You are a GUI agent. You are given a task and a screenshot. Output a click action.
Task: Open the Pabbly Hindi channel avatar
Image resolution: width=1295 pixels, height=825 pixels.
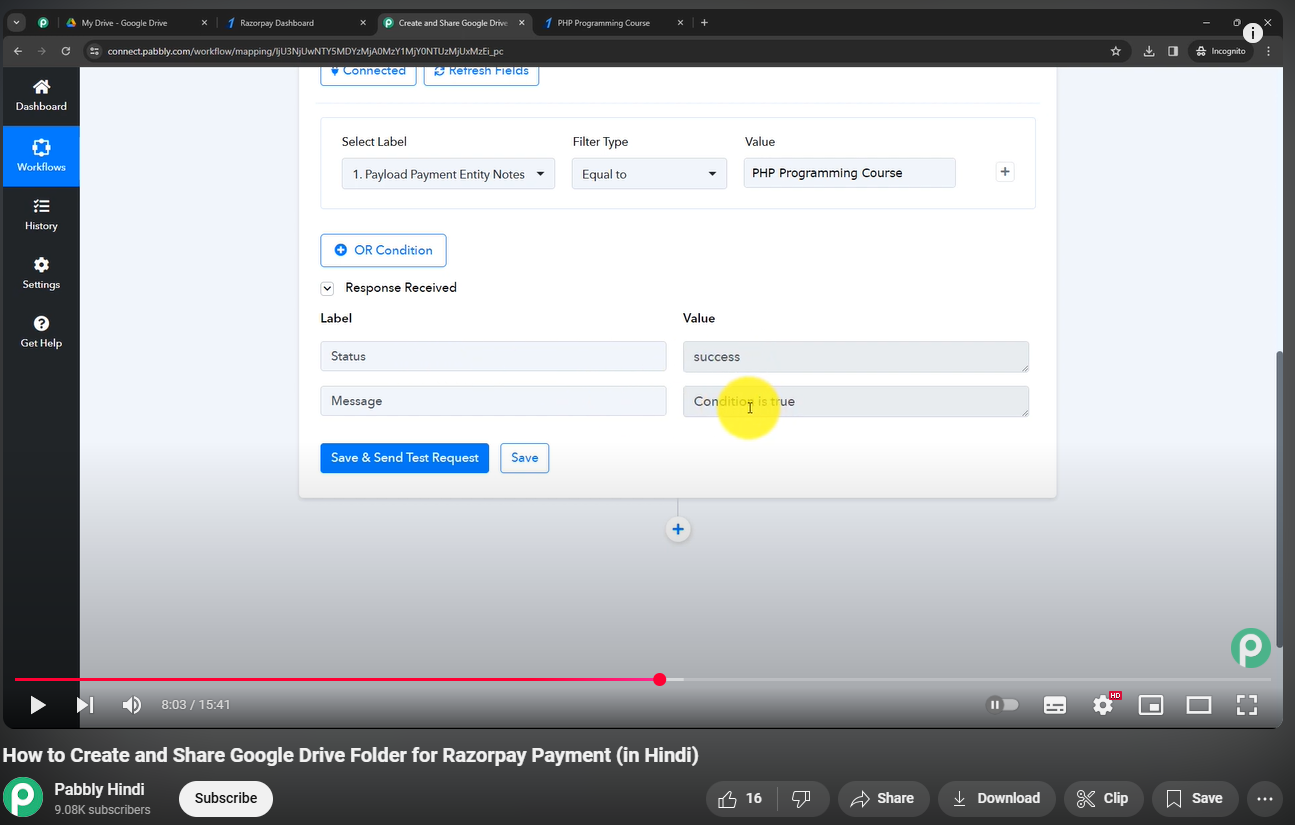click(23, 797)
